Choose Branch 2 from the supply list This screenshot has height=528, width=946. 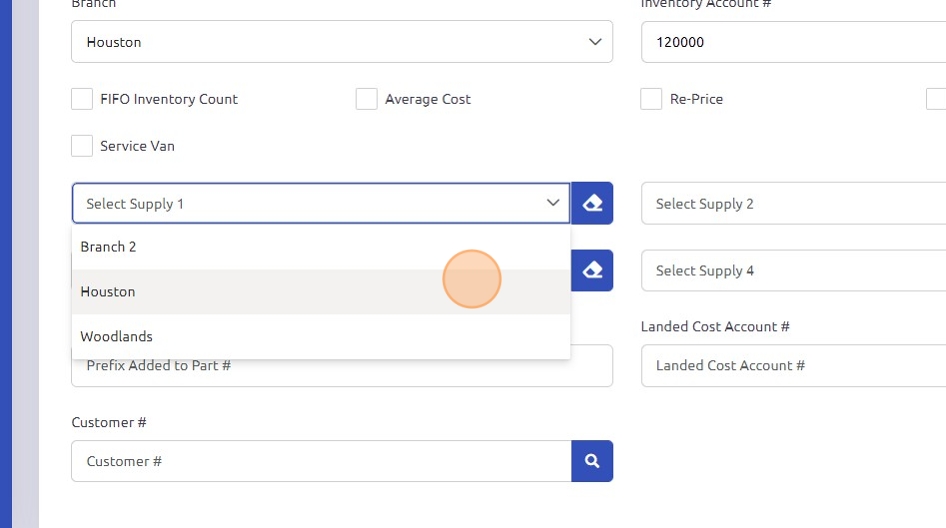coord(109,247)
